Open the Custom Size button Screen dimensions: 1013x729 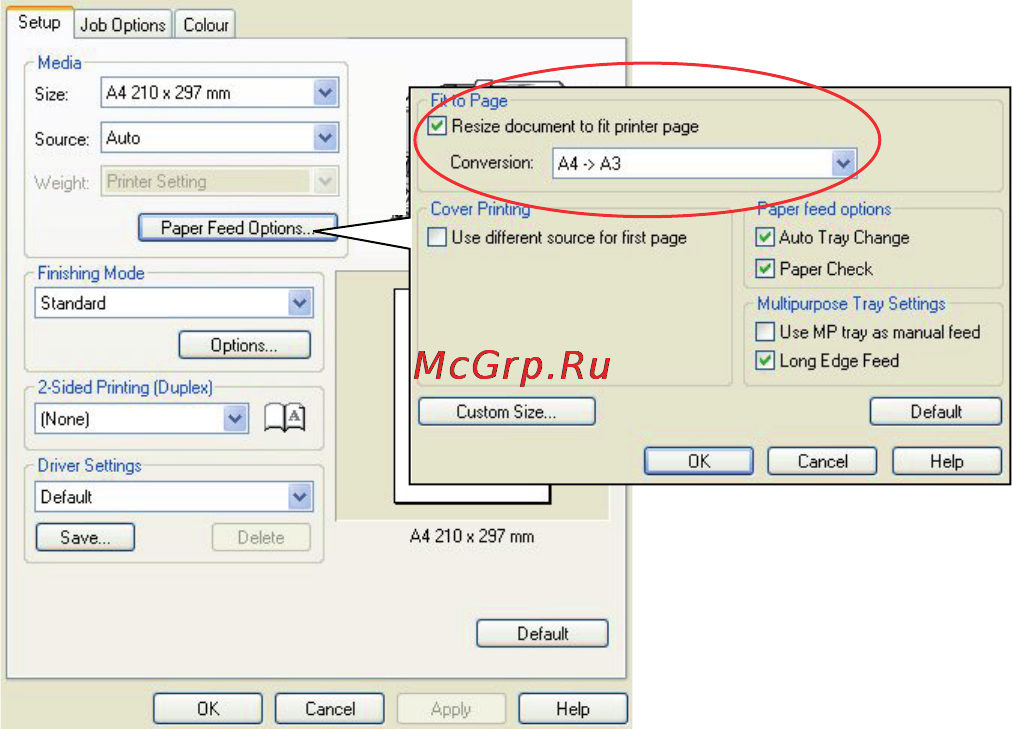coord(506,411)
